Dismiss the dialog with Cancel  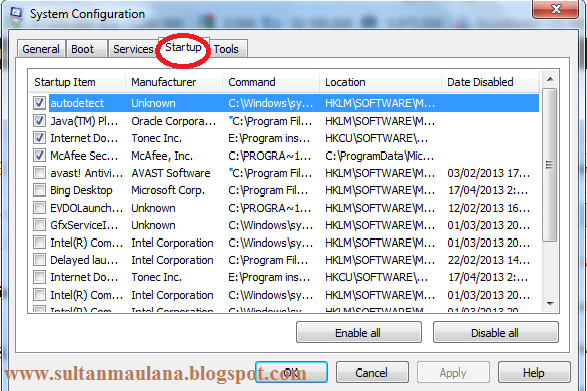tap(372, 372)
